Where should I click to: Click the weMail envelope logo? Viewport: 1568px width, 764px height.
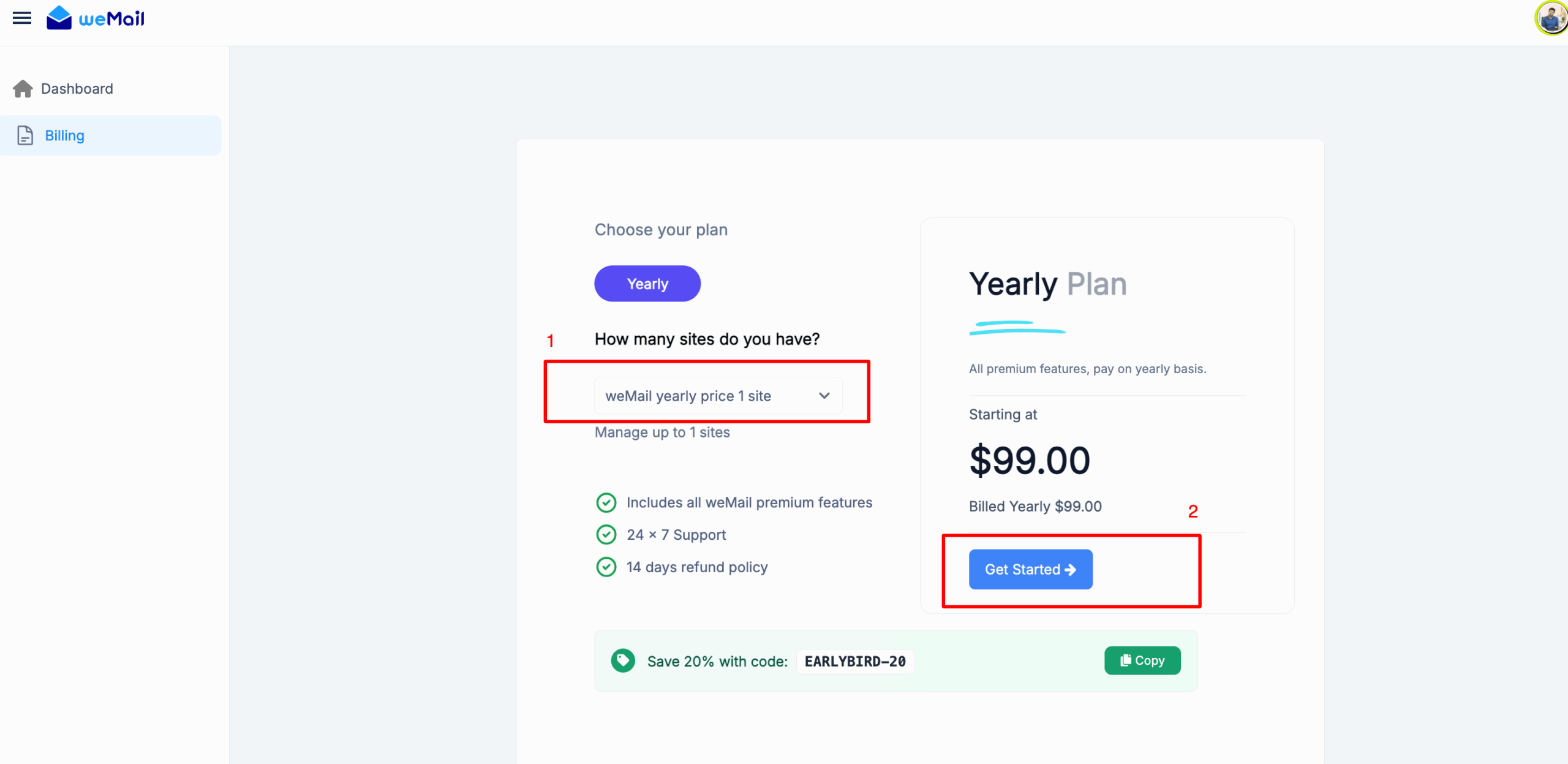[59, 18]
